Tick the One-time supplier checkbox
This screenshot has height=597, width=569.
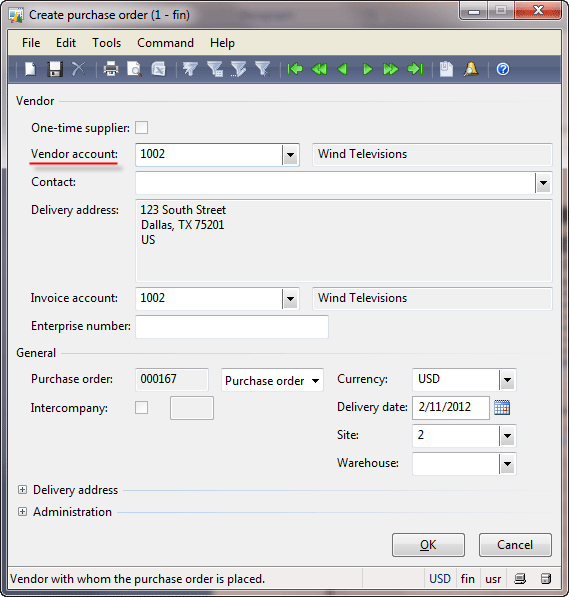coord(142,128)
